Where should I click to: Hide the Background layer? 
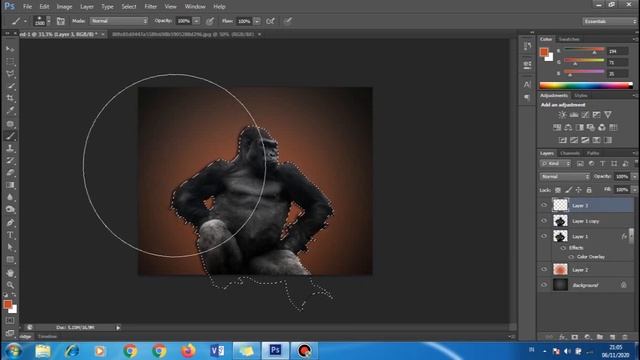tap(544, 285)
